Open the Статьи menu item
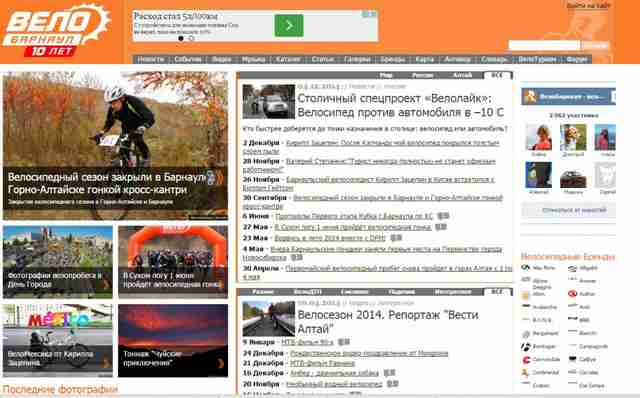This screenshot has height=398, width=640. click(x=322, y=59)
